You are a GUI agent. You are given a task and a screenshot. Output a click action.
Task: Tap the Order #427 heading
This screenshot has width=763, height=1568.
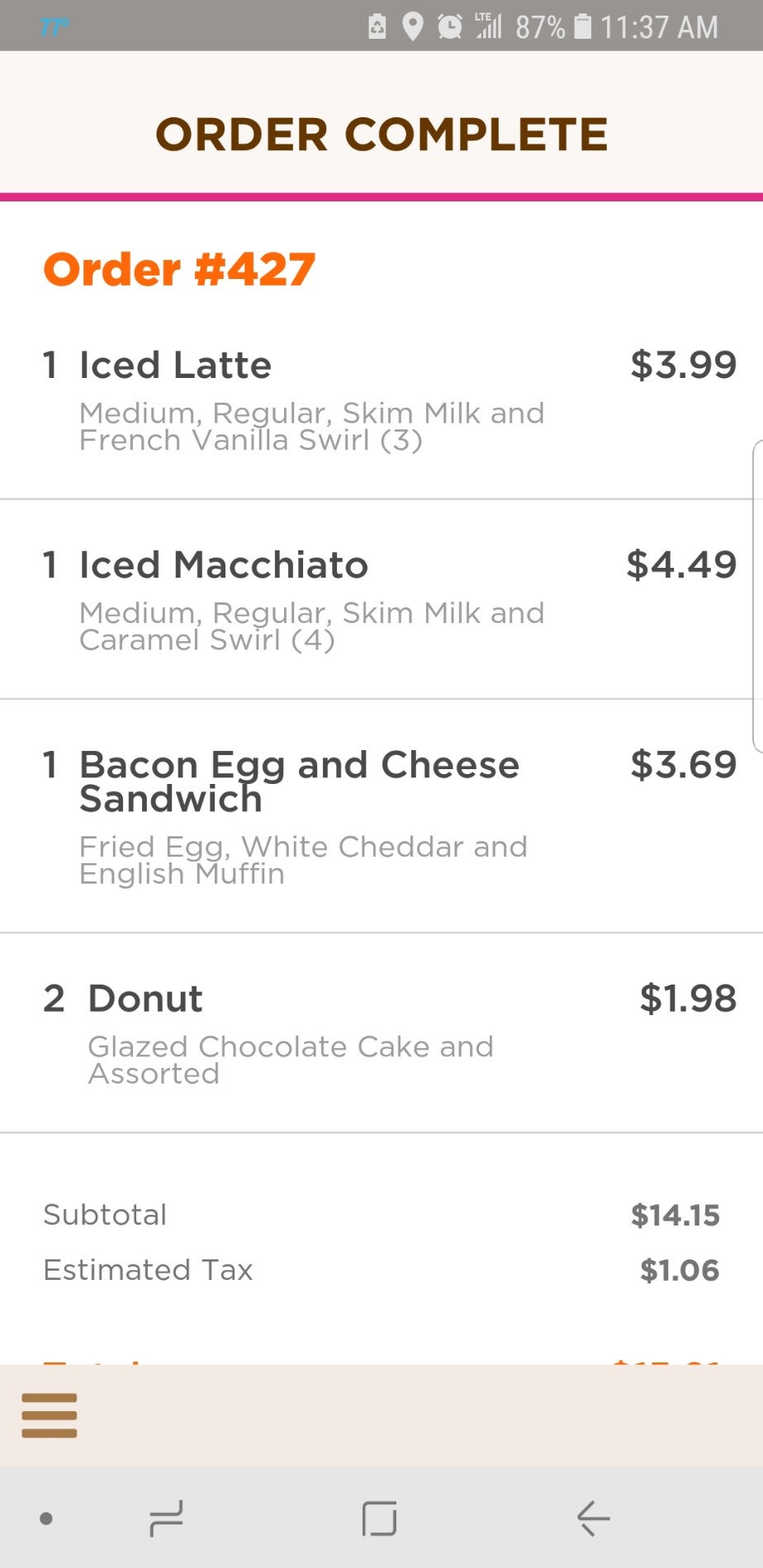179,270
